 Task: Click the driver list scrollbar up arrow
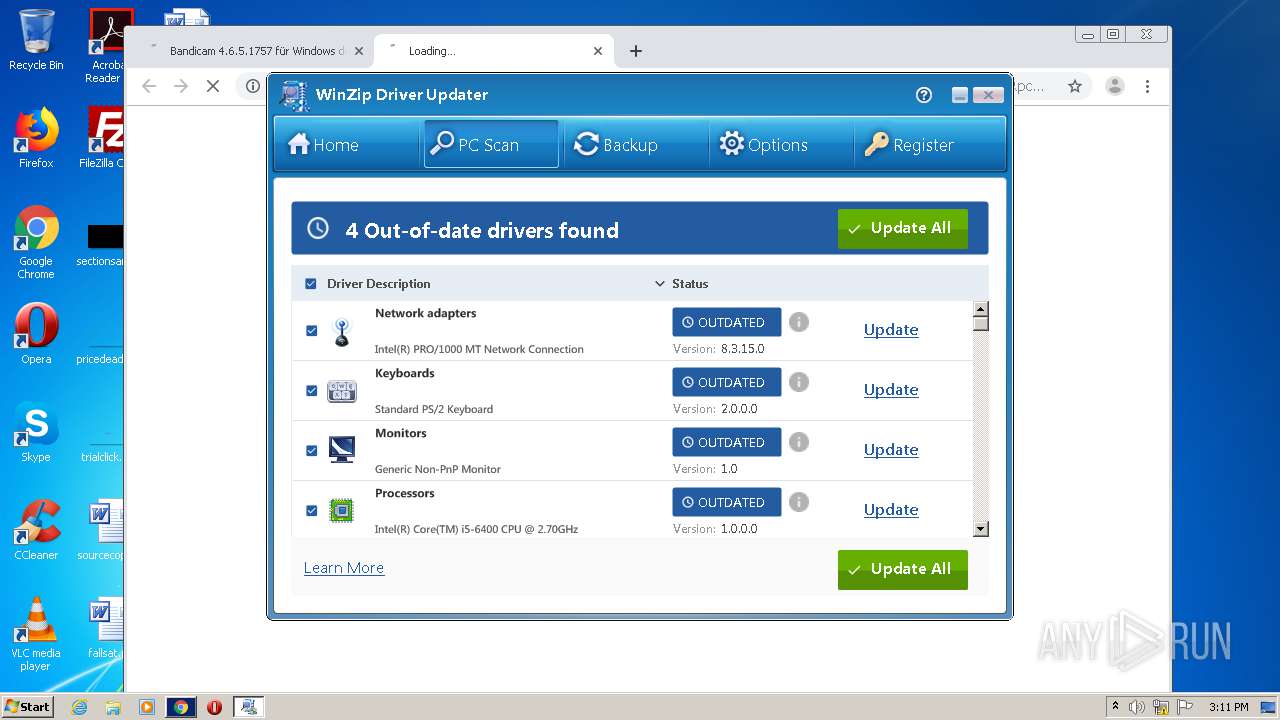point(980,309)
